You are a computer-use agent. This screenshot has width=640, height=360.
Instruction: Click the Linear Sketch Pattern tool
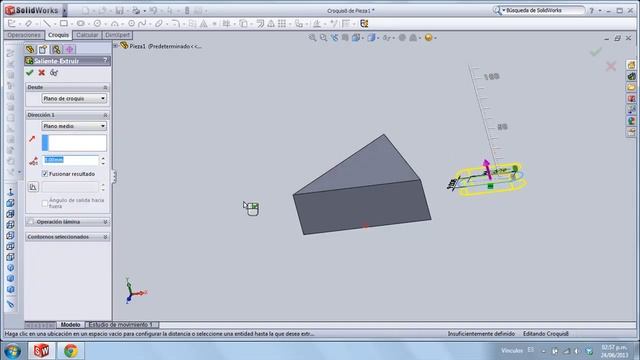click(x=282, y=24)
